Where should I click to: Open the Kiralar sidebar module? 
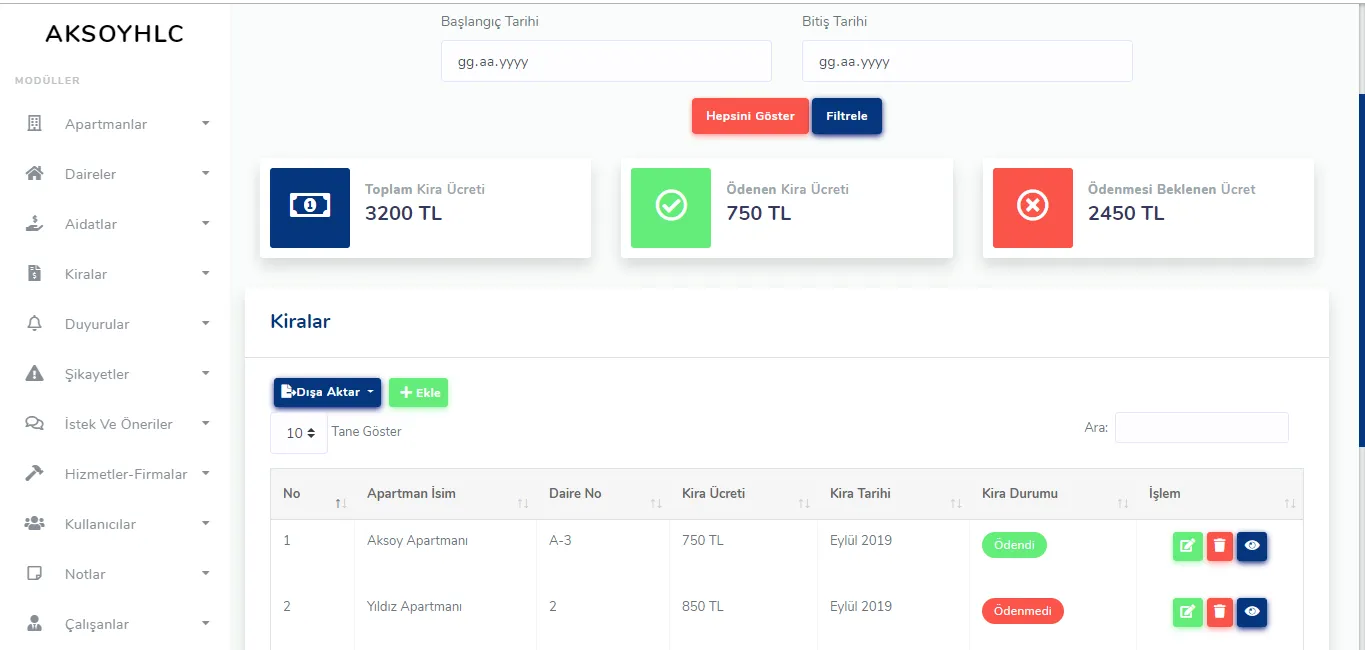117,274
